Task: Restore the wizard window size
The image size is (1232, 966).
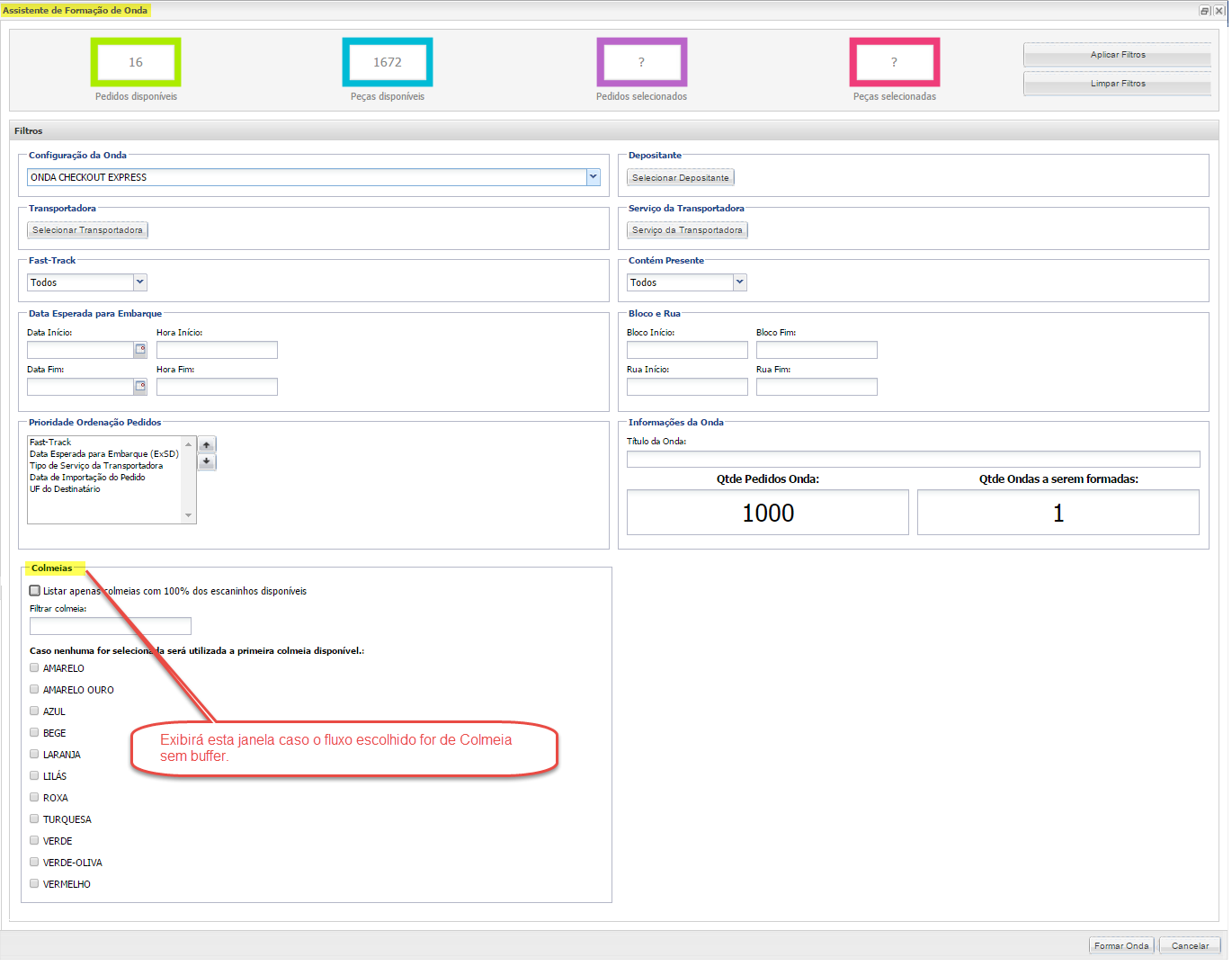Action: coord(1205,11)
